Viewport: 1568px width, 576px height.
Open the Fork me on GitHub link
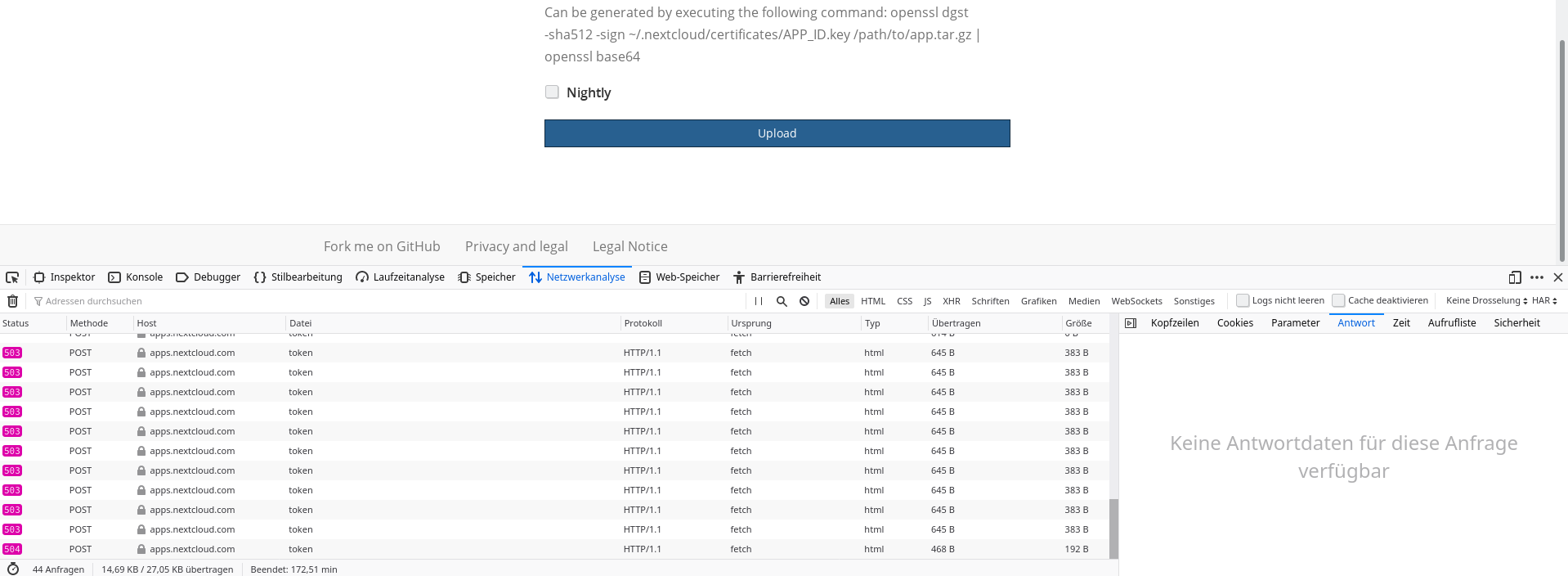tap(382, 246)
